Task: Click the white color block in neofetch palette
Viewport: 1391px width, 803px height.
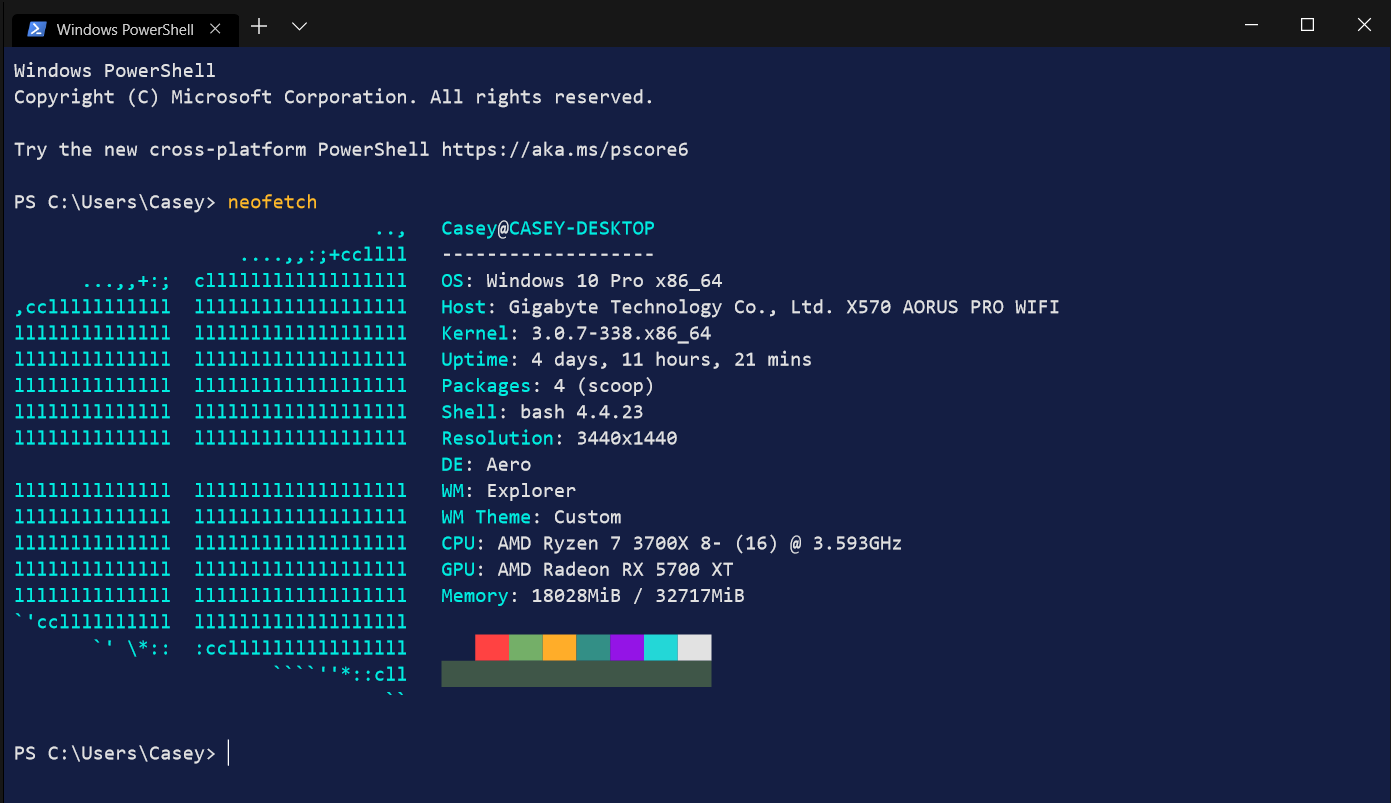Action: coord(695,647)
